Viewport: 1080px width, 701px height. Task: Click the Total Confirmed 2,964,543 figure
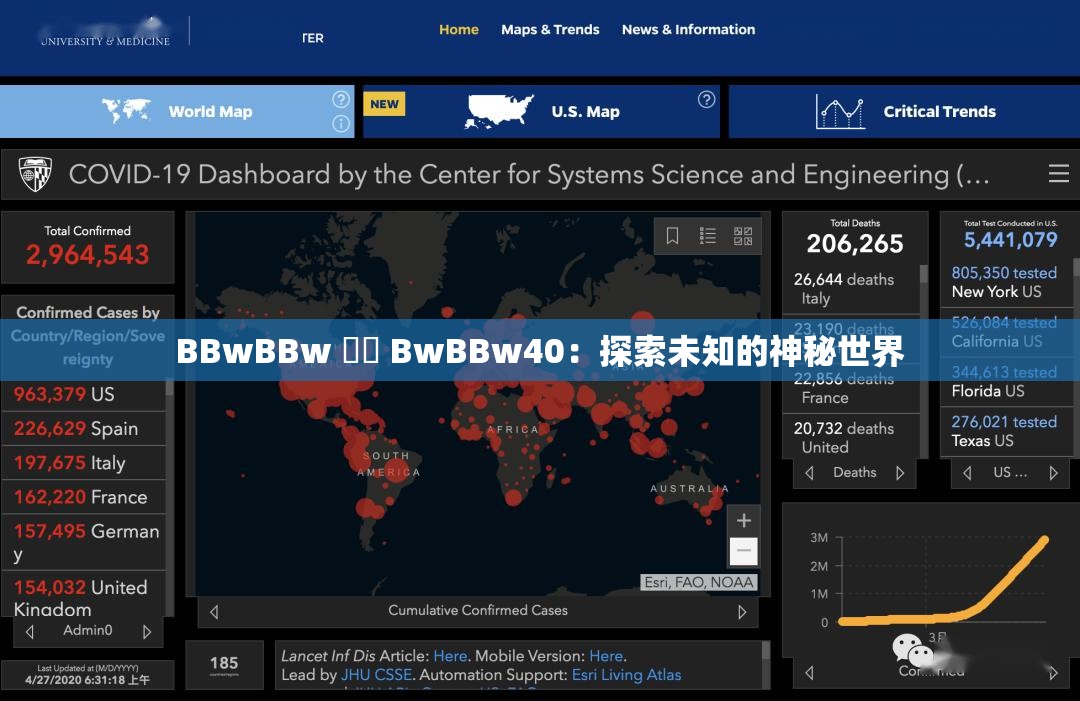coord(87,255)
